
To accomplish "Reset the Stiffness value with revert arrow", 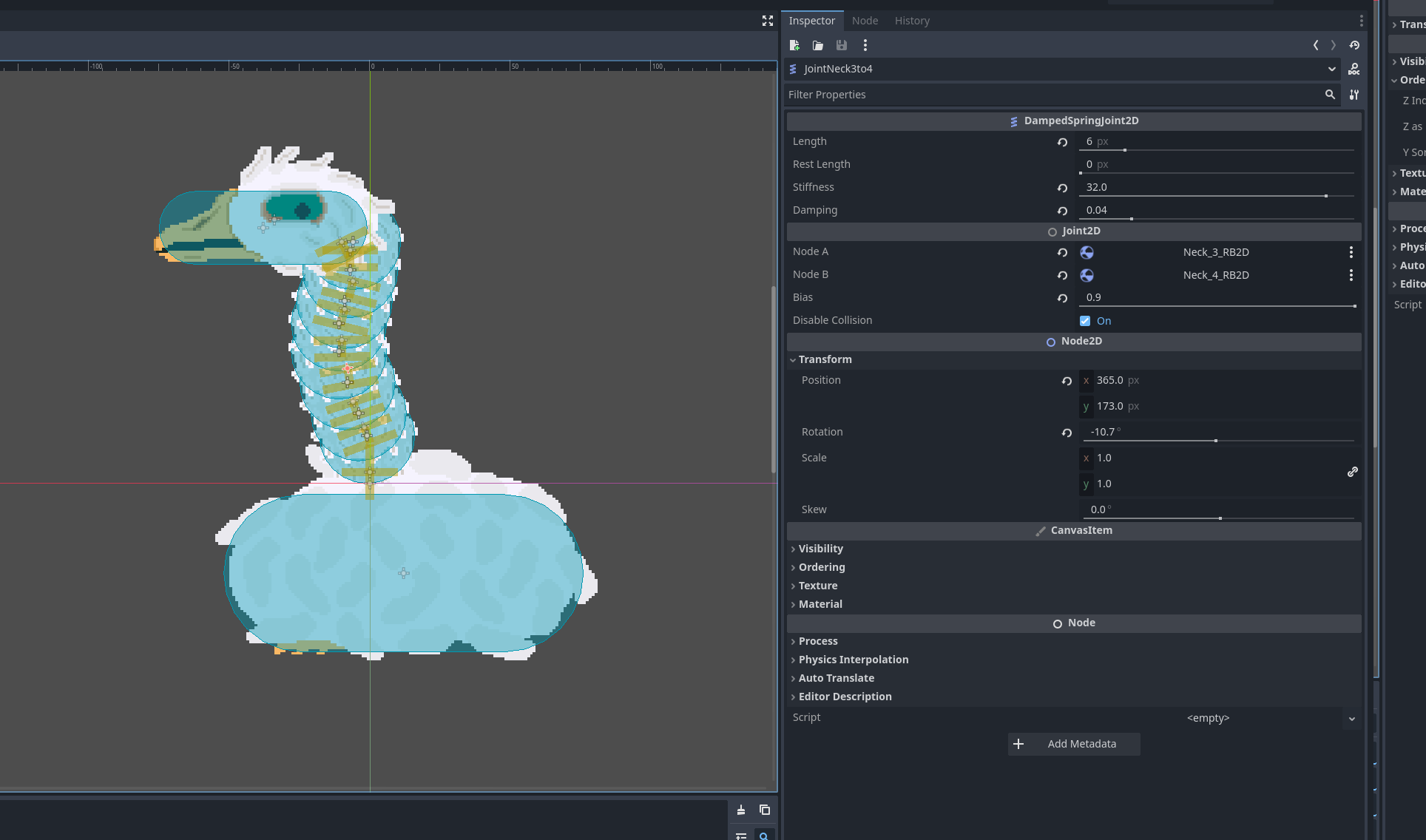I will 1062,188.
